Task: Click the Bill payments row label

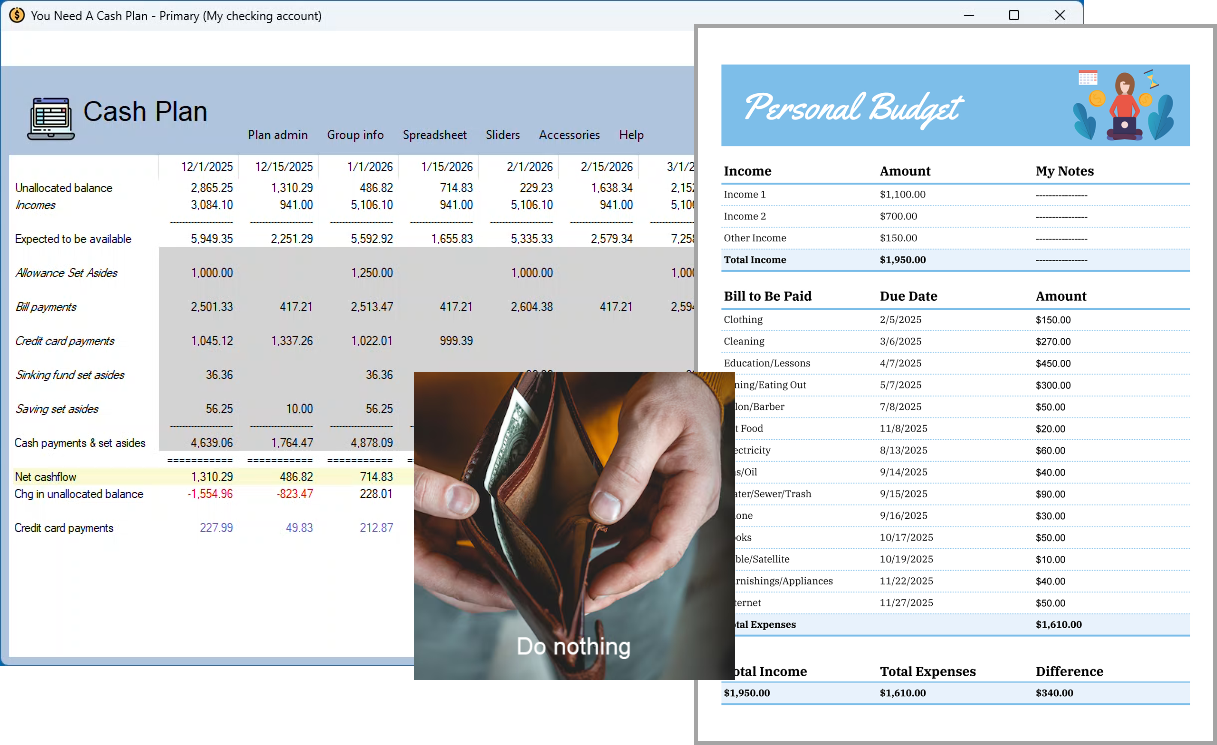Action: 45,307
